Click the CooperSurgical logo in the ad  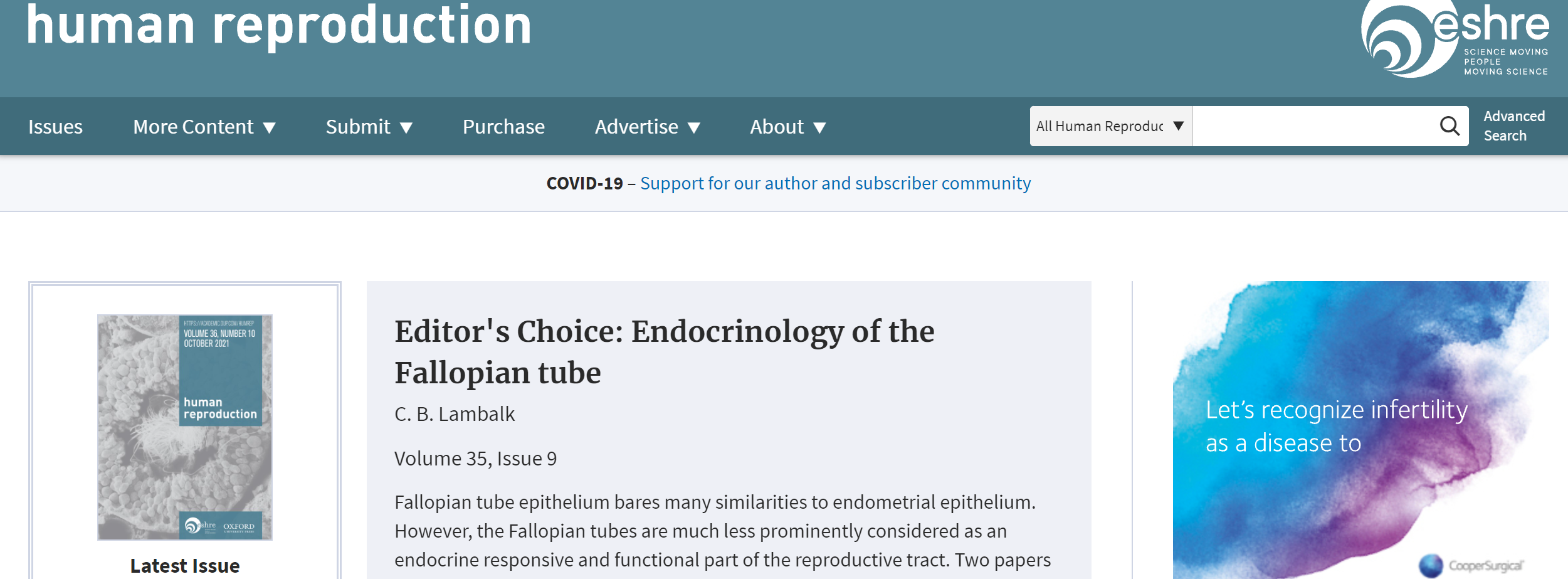tap(1471, 566)
